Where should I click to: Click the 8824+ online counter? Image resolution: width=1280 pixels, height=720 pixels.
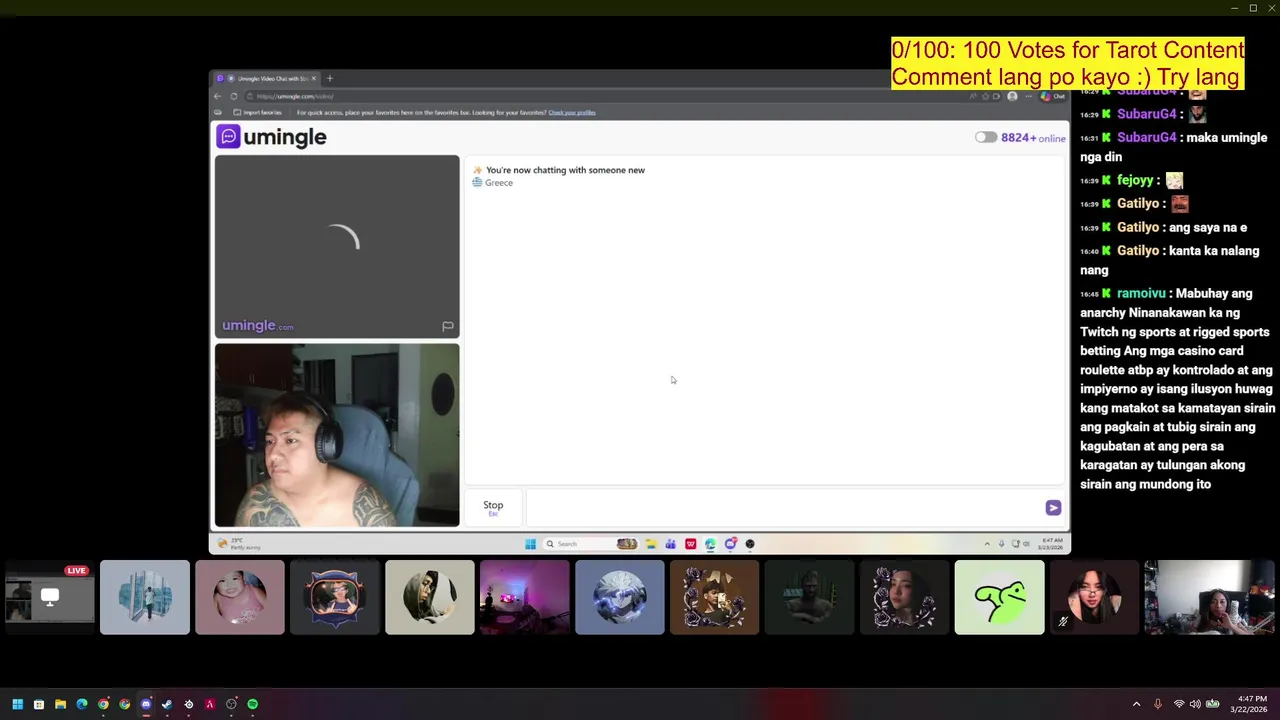(x=1033, y=138)
